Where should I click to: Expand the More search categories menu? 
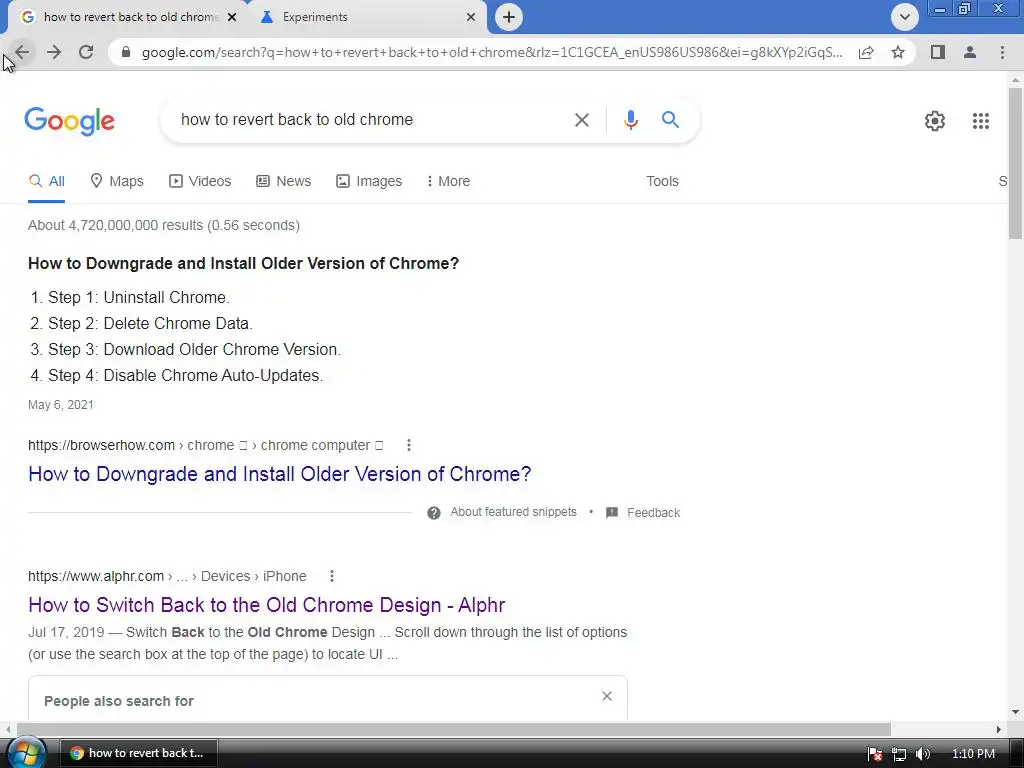click(448, 182)
